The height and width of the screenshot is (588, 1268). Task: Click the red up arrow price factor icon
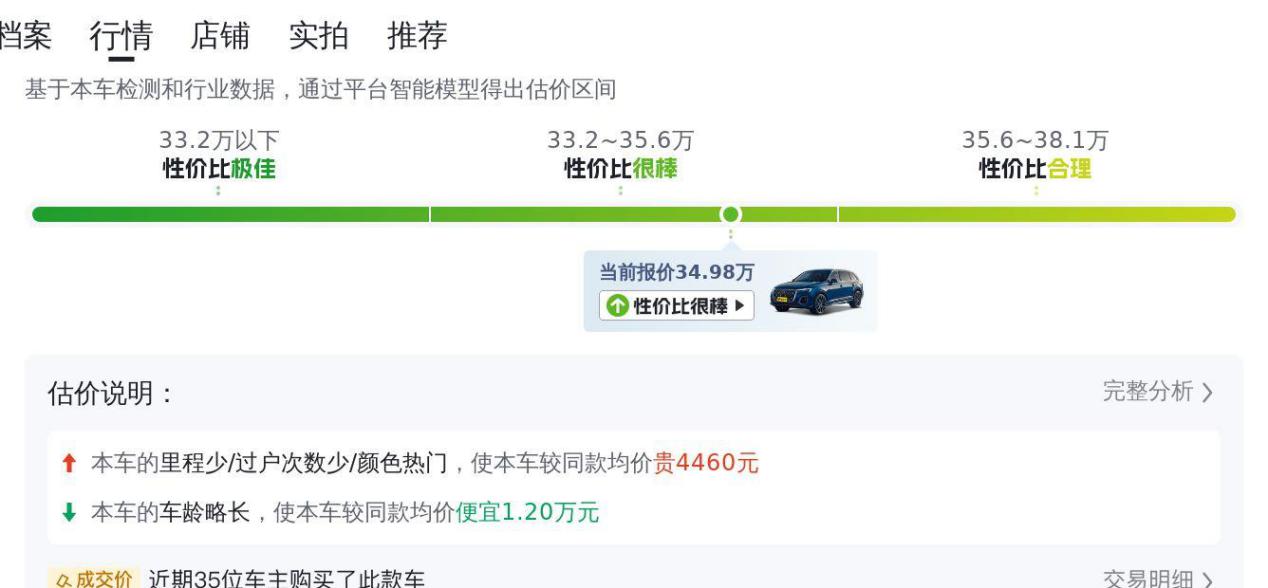click(69, 463)
